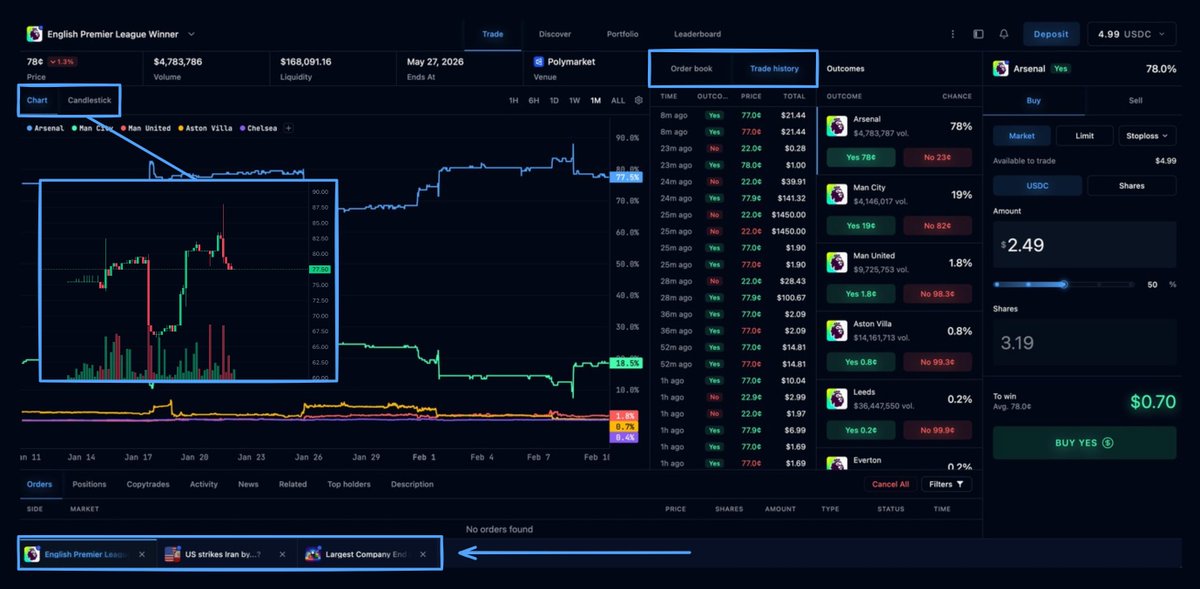Open the orders Filters dropdown
The height and width of the screenshot is (589, 1200).
(x=946, y=484)
